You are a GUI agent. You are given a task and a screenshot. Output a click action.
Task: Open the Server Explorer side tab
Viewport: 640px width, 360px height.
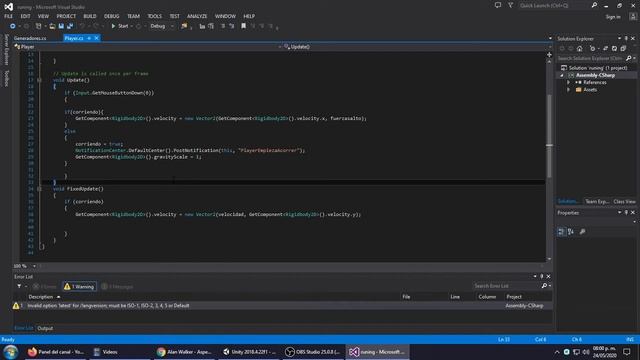pos(6,49)
